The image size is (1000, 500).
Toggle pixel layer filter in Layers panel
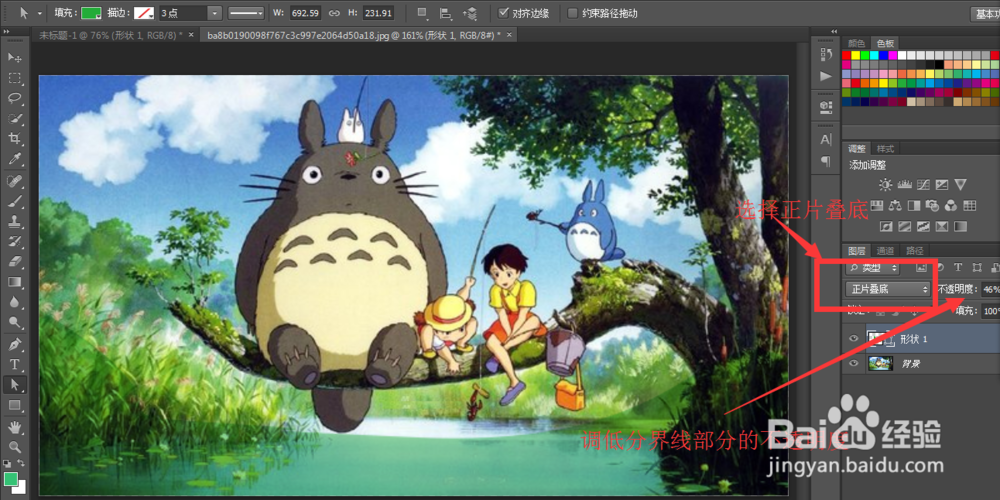coord(920,267)
